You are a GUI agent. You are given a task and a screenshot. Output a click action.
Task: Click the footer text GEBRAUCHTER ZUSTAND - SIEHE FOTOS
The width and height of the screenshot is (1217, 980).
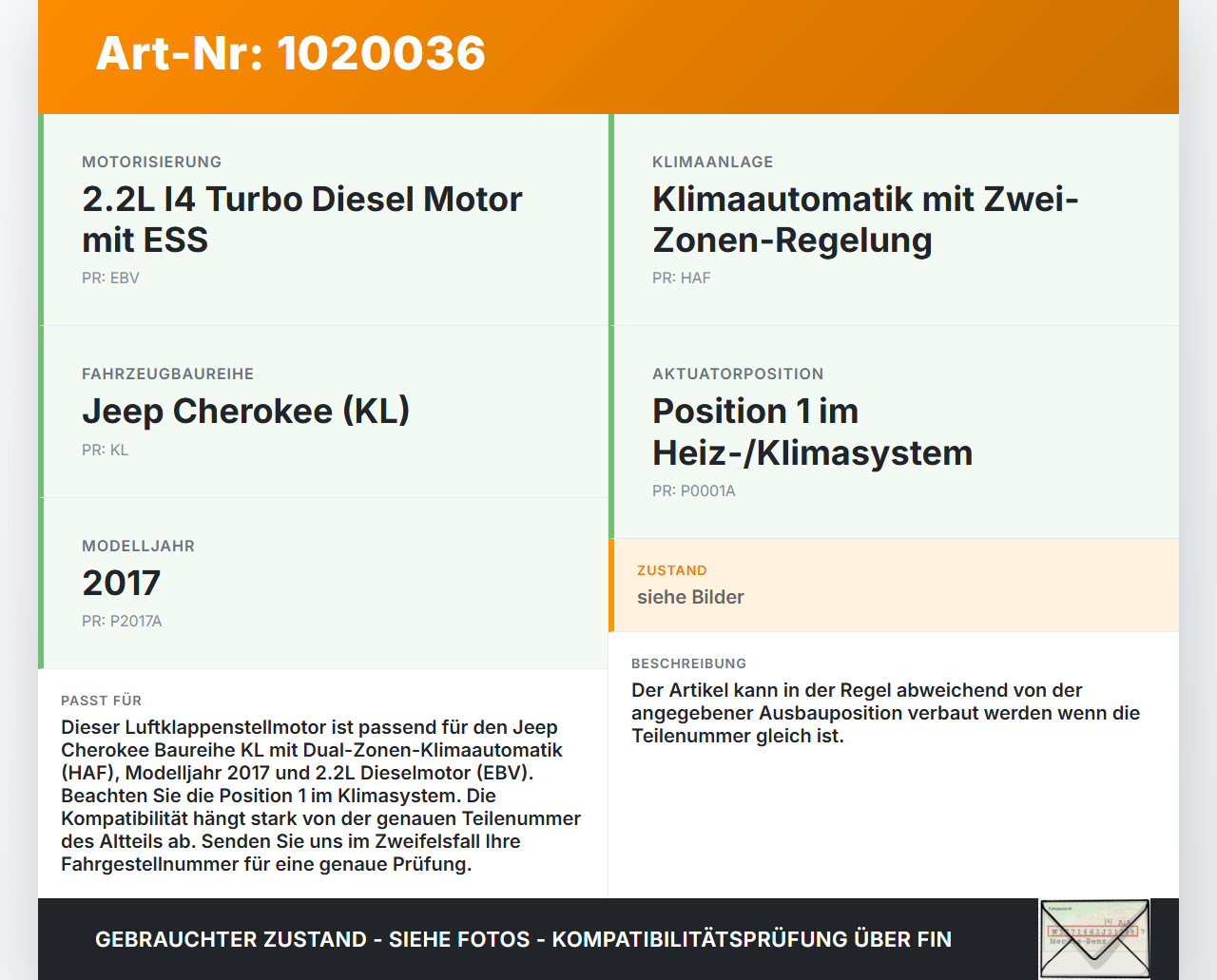pos(523,939)
